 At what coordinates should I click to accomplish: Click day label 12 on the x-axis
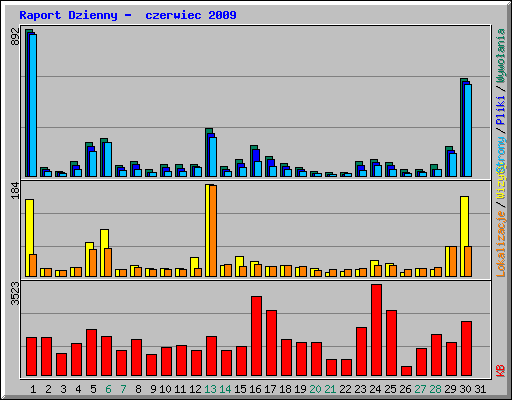click(195, 389)
